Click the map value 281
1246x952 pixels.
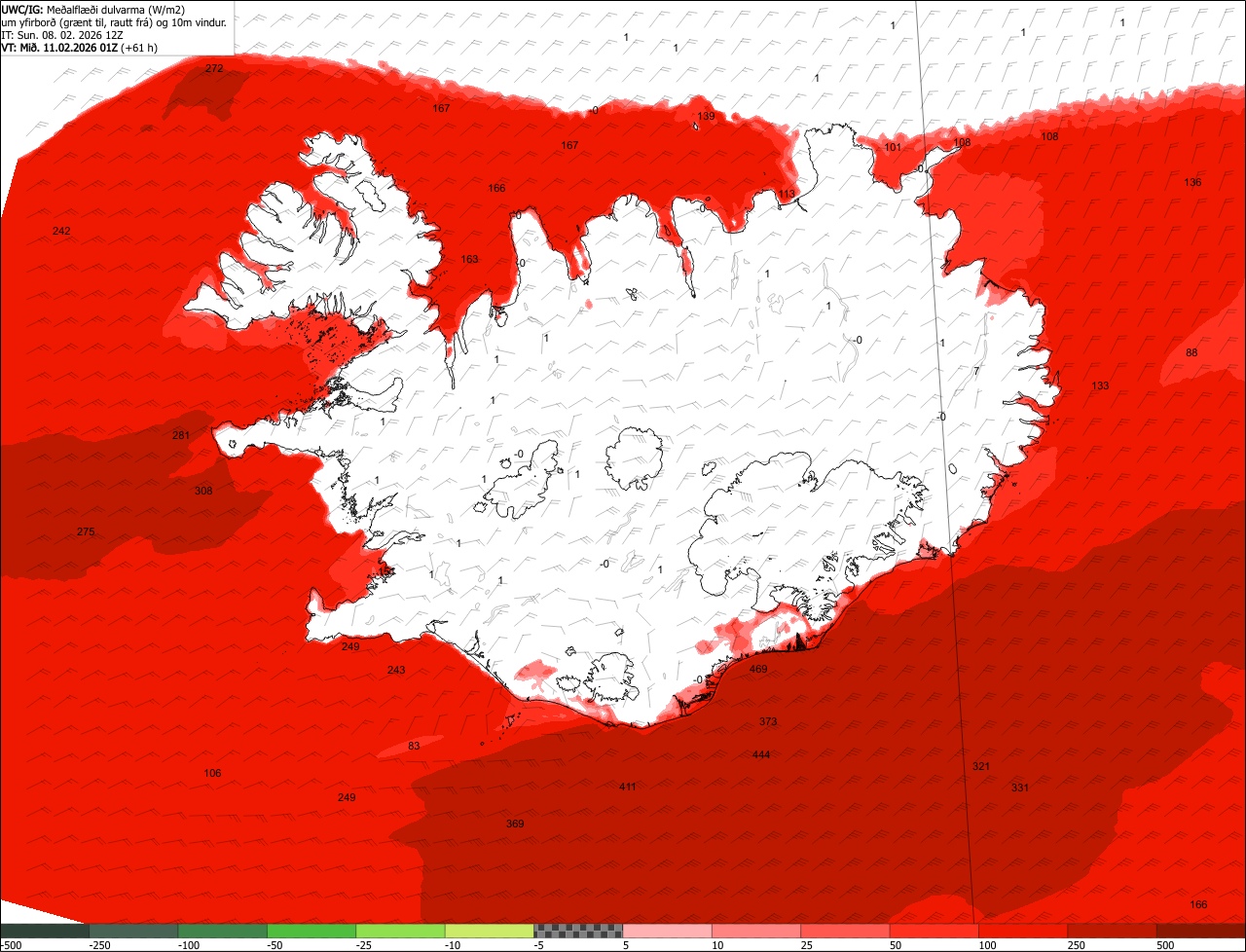coord(181,435)
